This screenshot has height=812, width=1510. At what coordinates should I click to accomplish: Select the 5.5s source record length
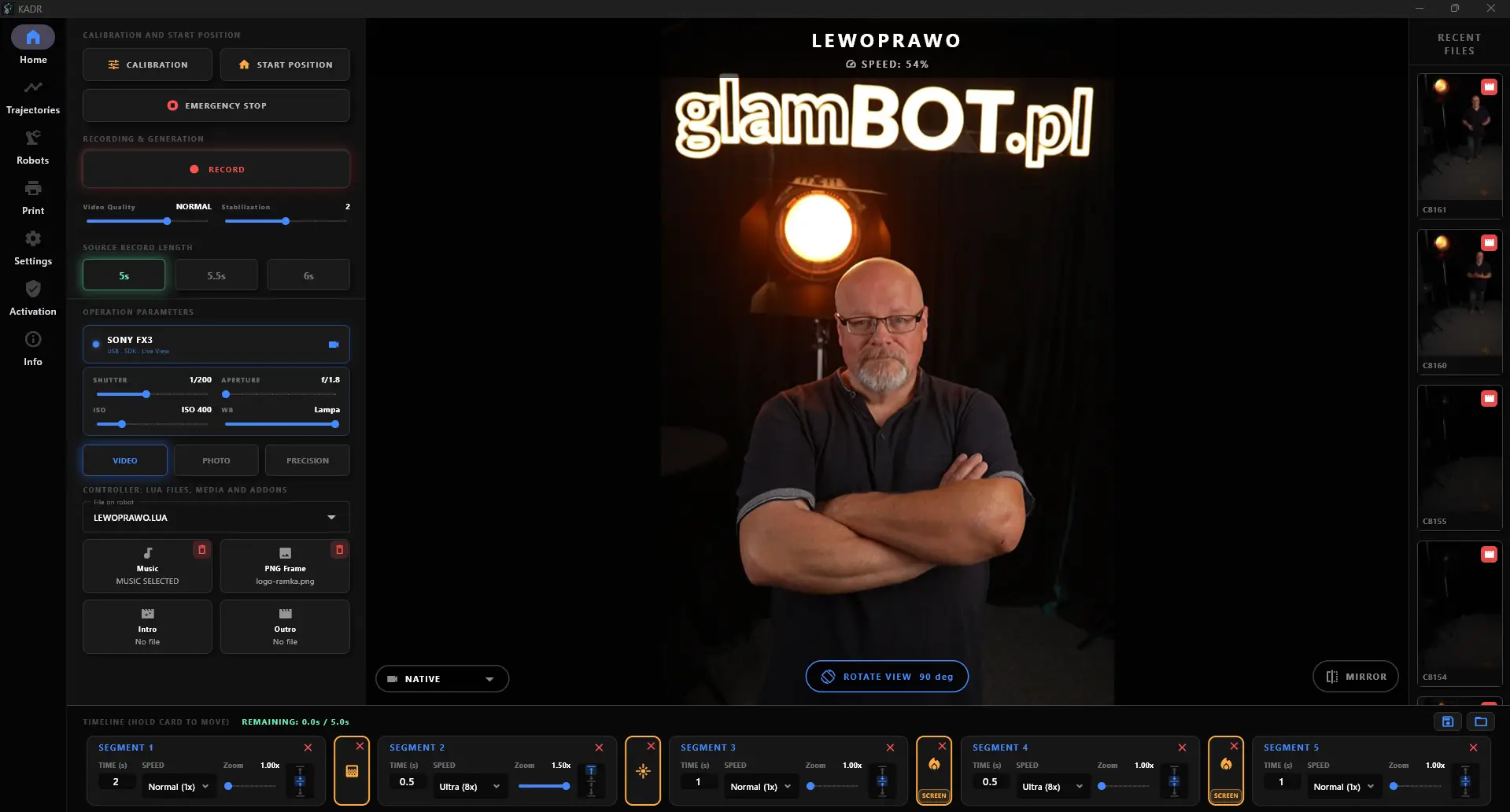(216, 275)
